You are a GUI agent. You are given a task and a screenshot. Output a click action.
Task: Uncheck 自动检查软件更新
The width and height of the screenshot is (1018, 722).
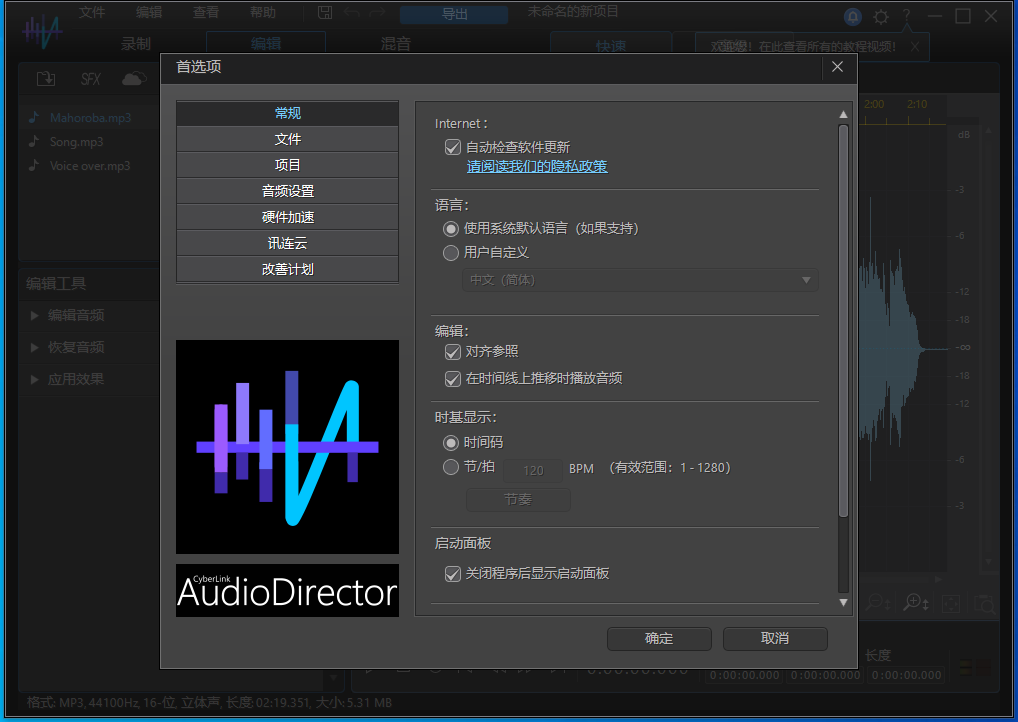click(452, 146)
